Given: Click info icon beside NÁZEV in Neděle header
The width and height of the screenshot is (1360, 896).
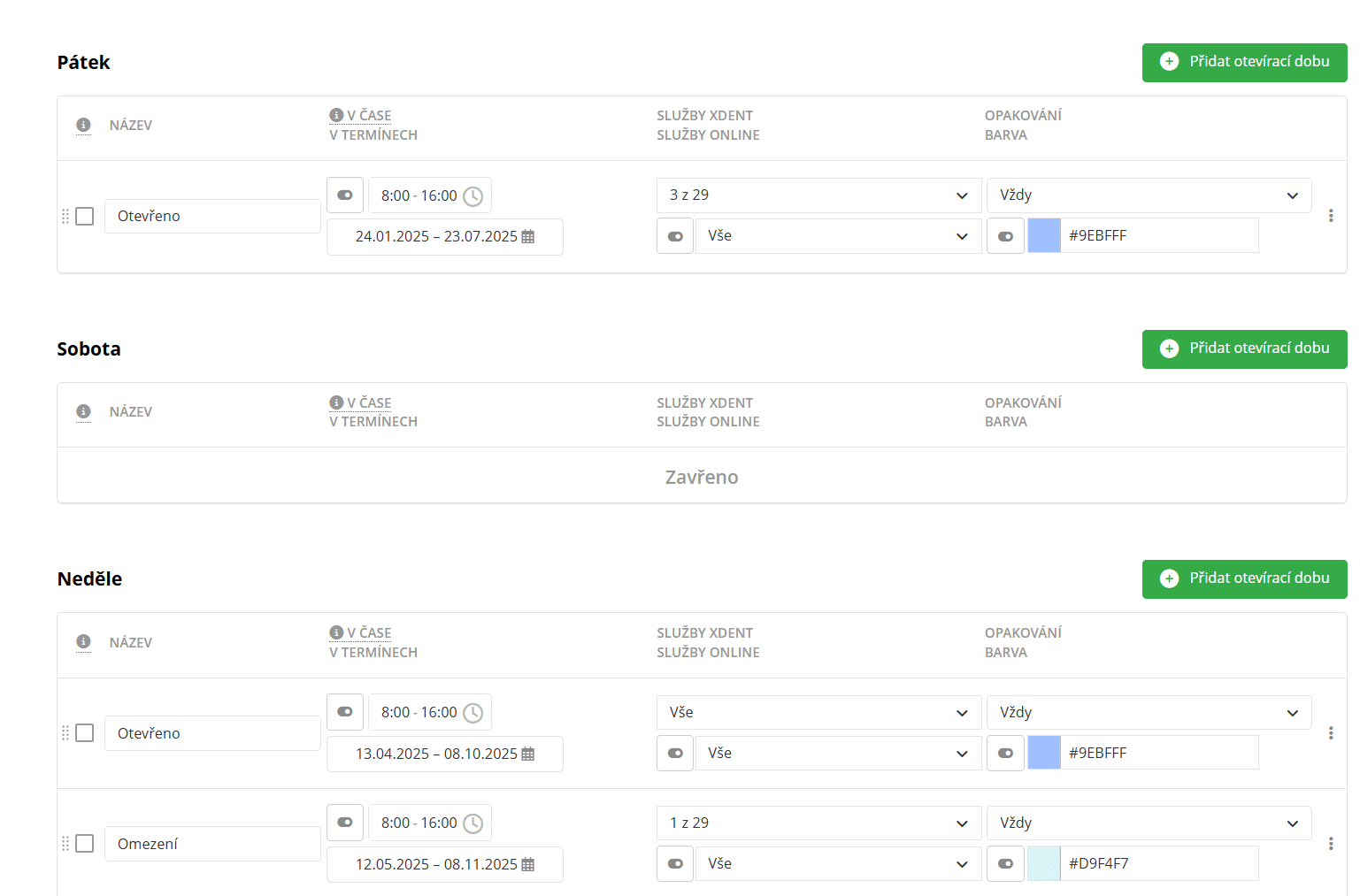Looking at the screenshot, I should click(83, 641).
